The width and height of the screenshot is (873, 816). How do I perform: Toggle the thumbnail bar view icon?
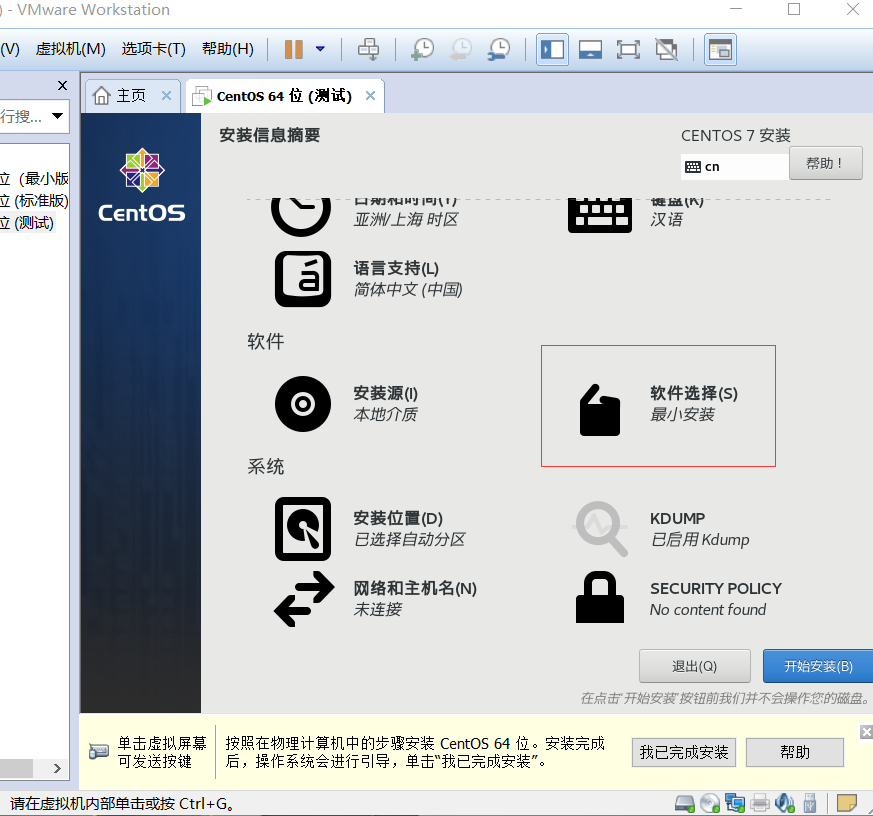(x=590, y=50)
